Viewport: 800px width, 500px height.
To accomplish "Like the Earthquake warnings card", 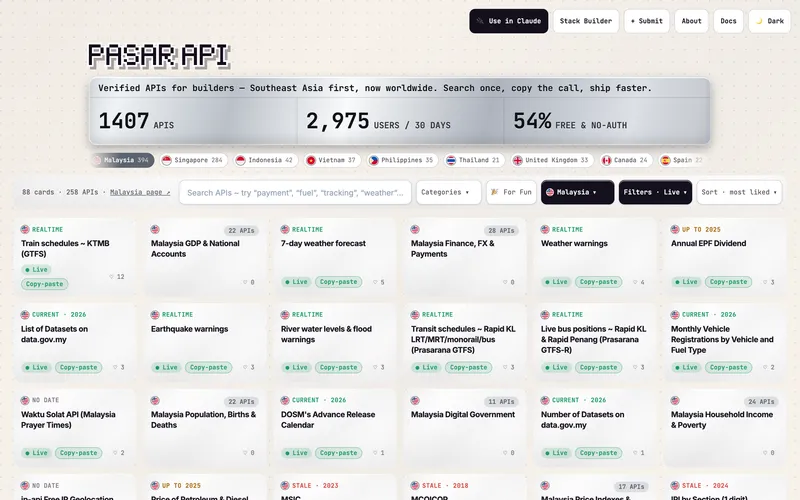I will (248, 367).
